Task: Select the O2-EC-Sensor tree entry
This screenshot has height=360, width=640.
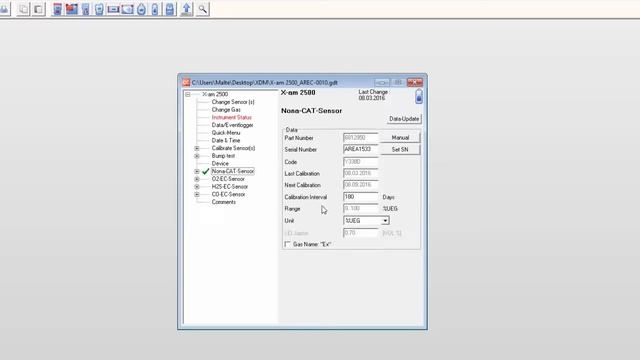Action: (228, 179)
